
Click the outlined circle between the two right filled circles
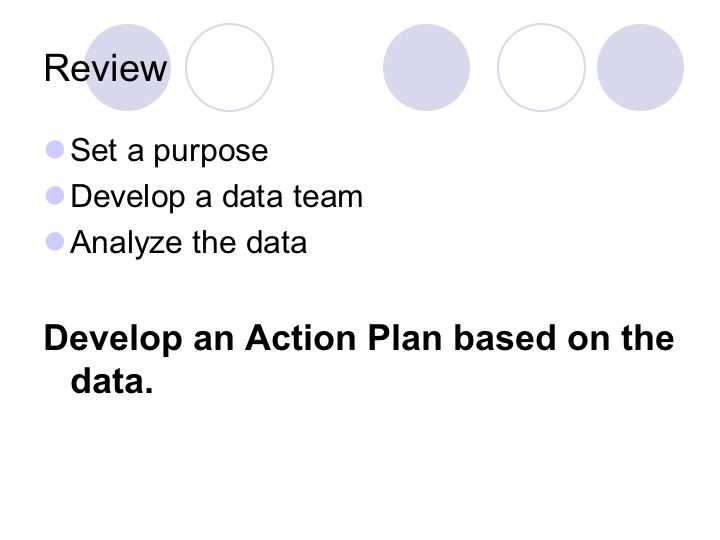(x=541, y=68)
